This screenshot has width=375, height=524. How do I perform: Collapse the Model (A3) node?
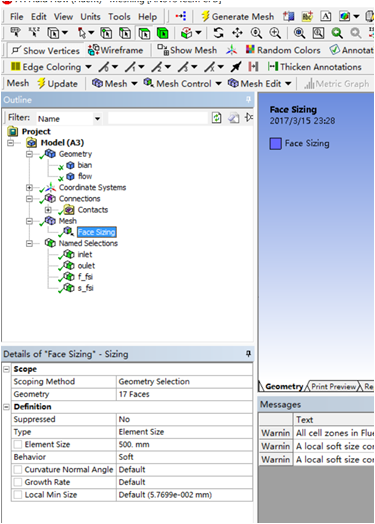click(11, 143)
